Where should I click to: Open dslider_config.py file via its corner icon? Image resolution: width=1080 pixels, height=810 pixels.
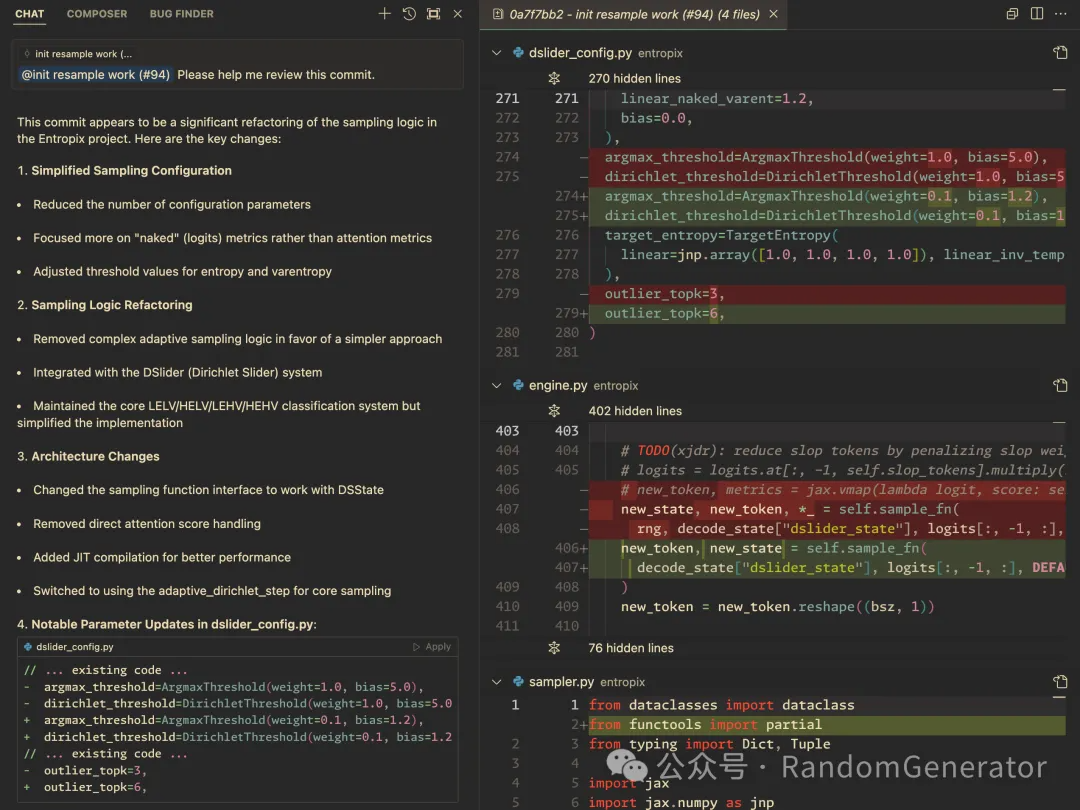1060,52
